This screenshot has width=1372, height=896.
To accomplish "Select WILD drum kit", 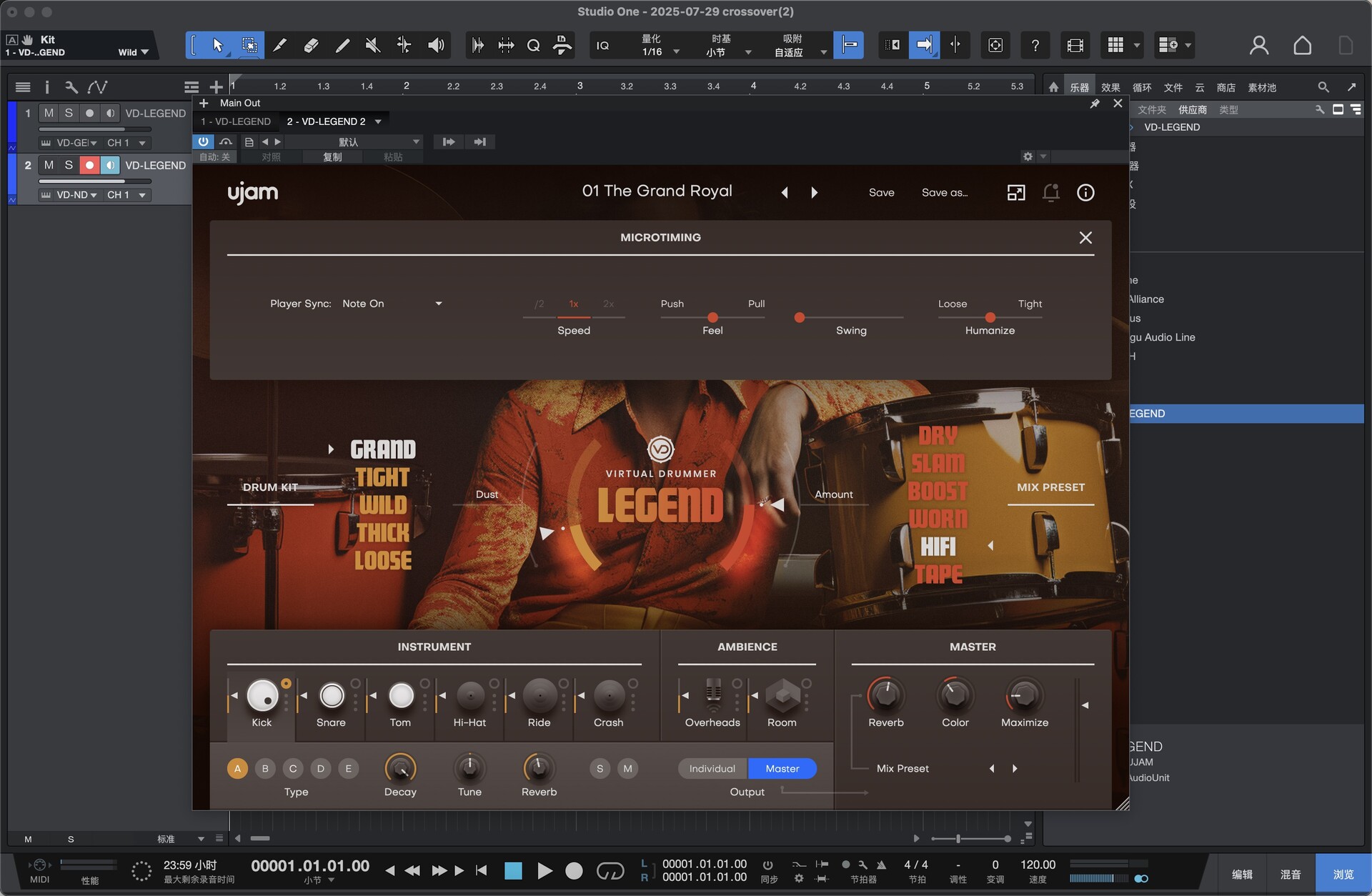I will click(383, 505).
